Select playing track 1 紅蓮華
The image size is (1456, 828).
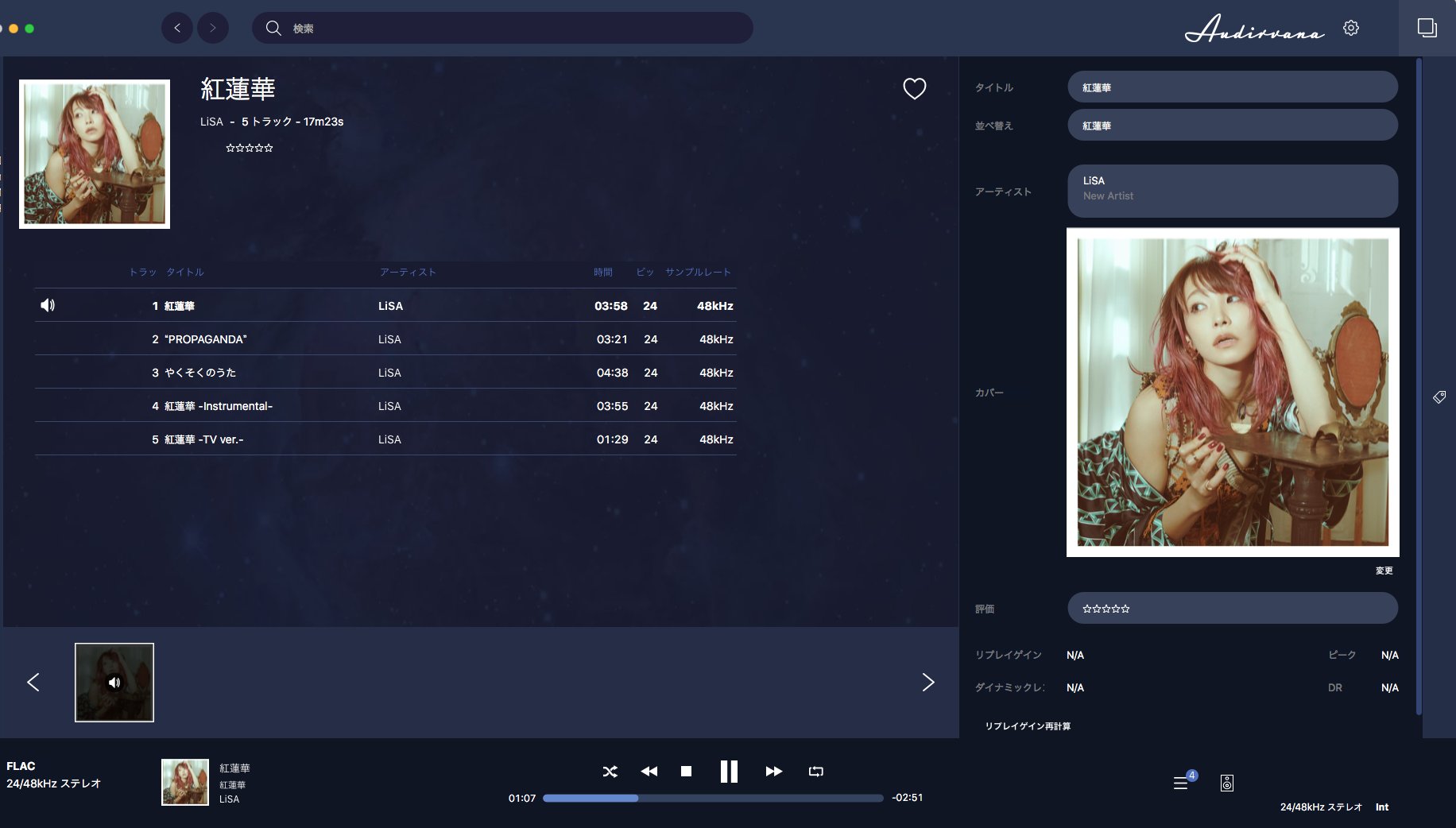[385, 305]
